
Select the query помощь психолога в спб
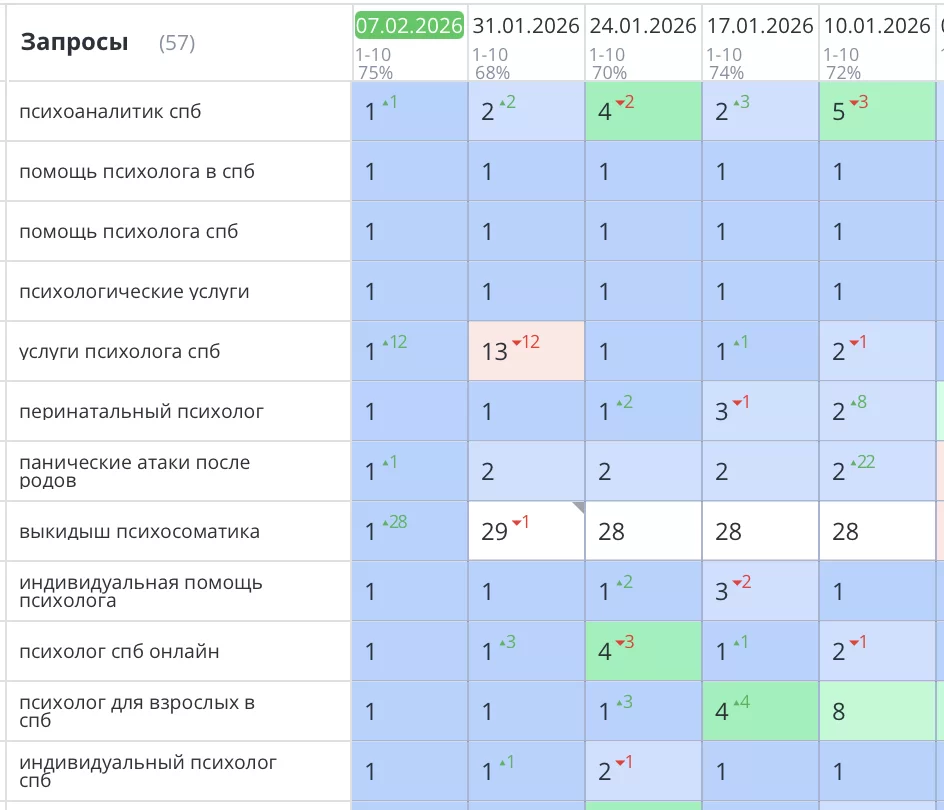(137, 171)
